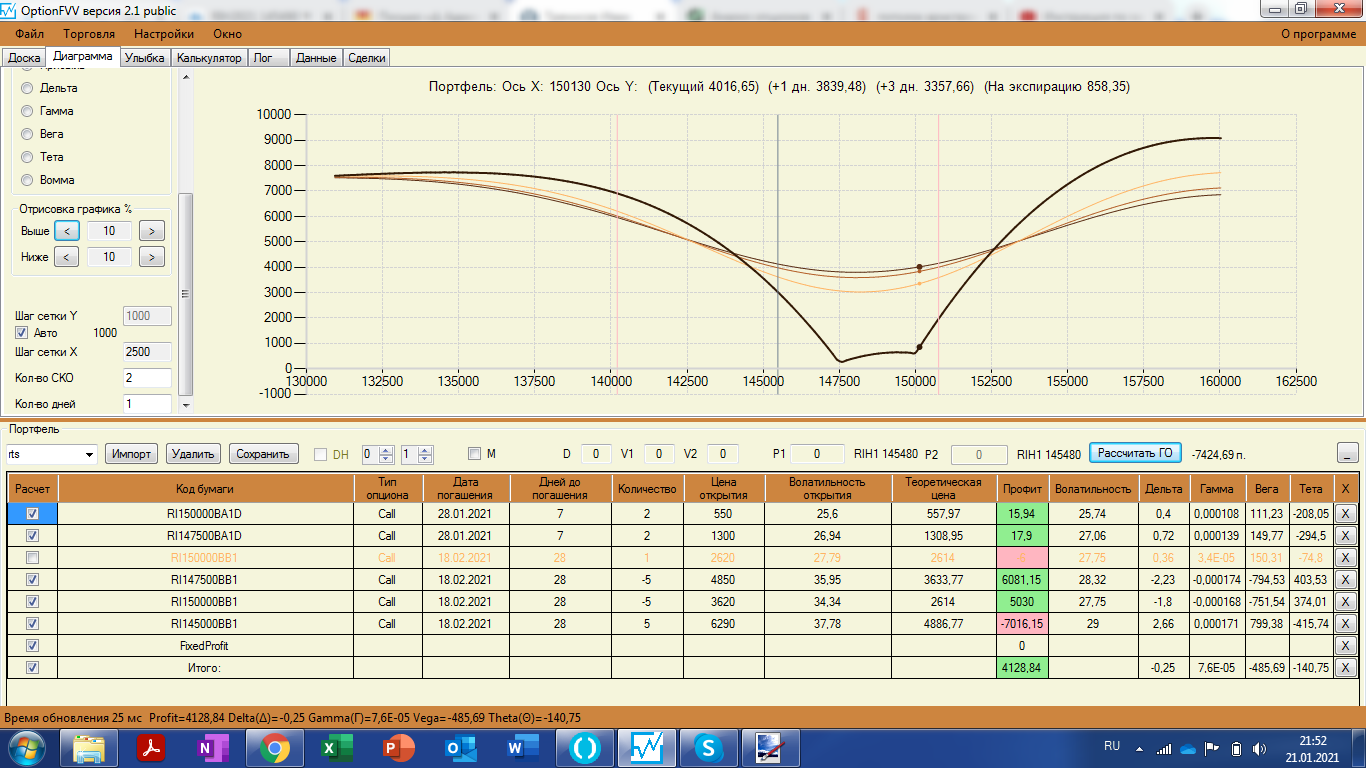Open the Окно menu
The image size is (1366, 768).
click(227, 34)
